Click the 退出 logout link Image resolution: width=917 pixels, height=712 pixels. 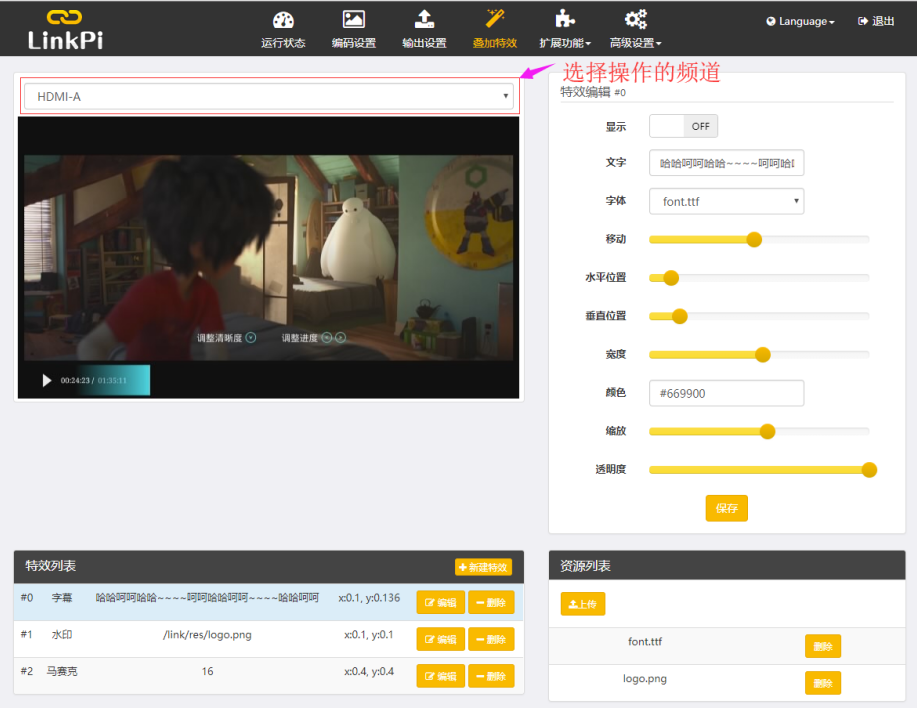coord(875,21)
